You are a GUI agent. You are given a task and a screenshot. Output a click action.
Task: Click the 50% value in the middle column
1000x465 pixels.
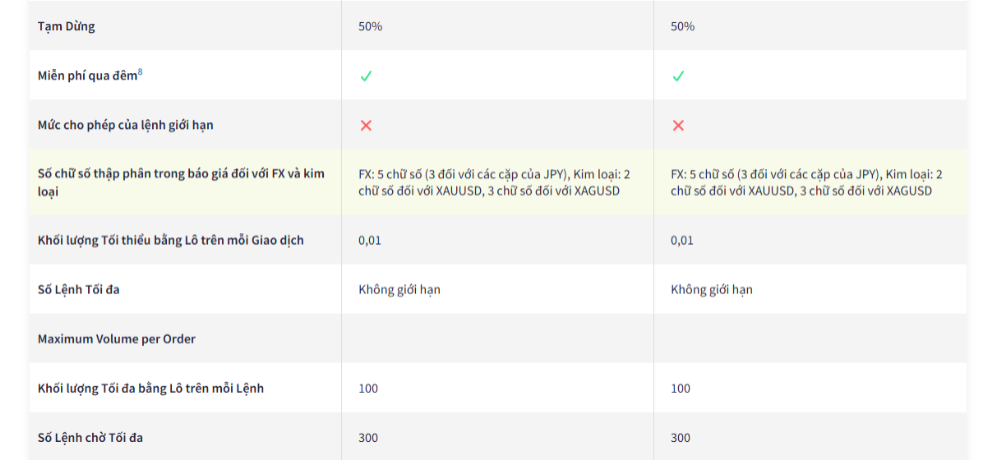tap(370, 26)
